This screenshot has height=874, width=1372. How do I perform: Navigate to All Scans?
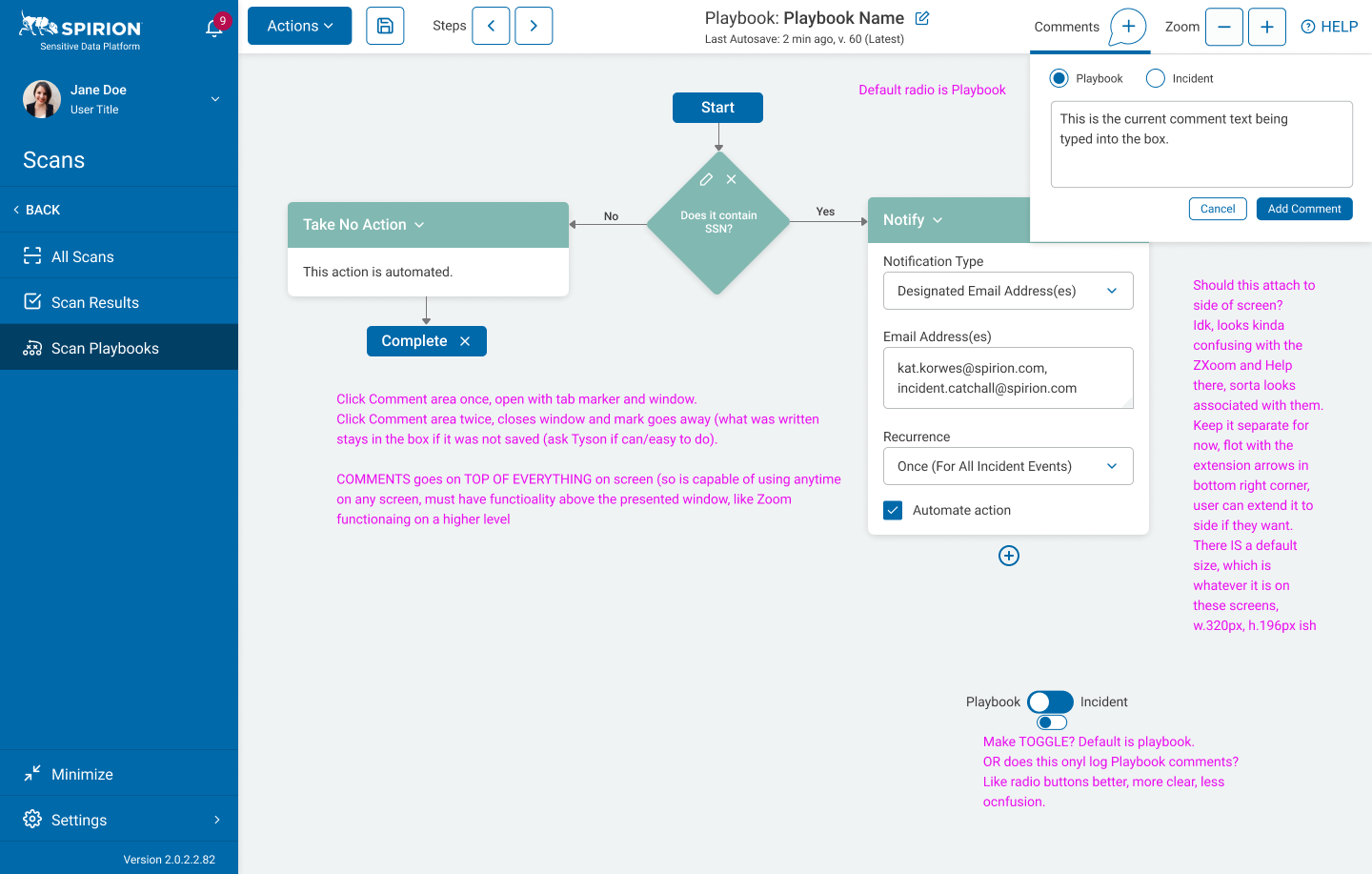tap(83, 256)
